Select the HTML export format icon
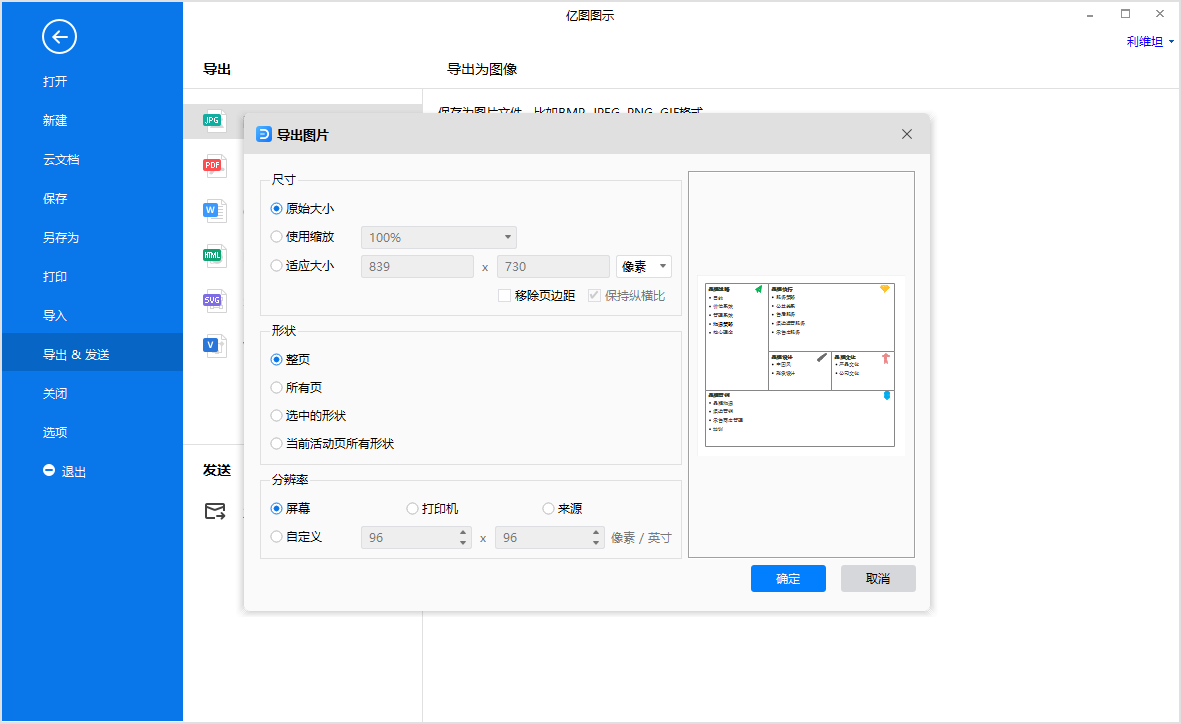 [x=214, y=255]
